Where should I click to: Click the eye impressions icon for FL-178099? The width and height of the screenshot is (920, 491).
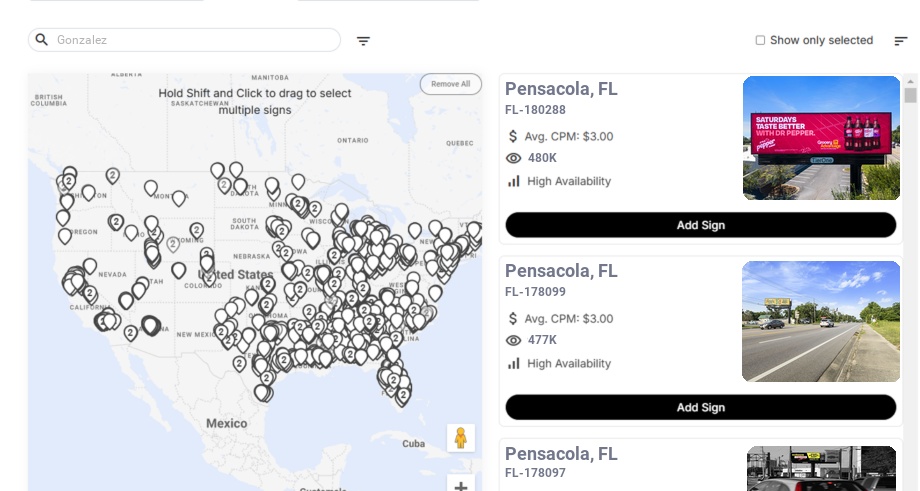(x=514, y=340)
